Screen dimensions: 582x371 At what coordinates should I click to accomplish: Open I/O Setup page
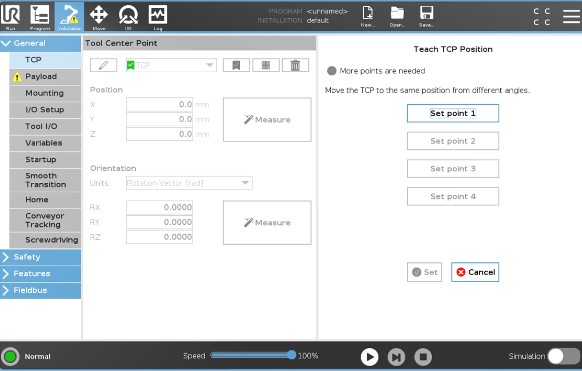(x=45, y=110)
